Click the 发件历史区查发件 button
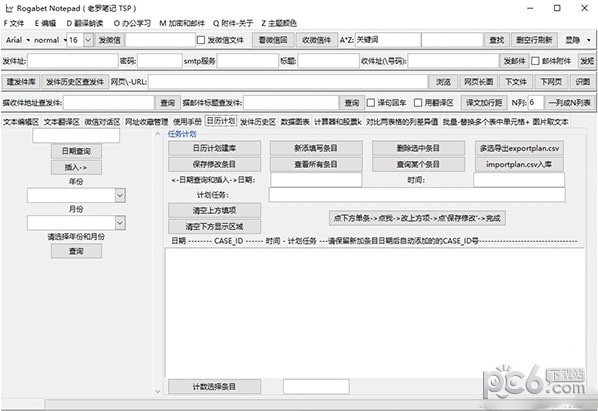 pyautogui.click(x=75, y=82)
